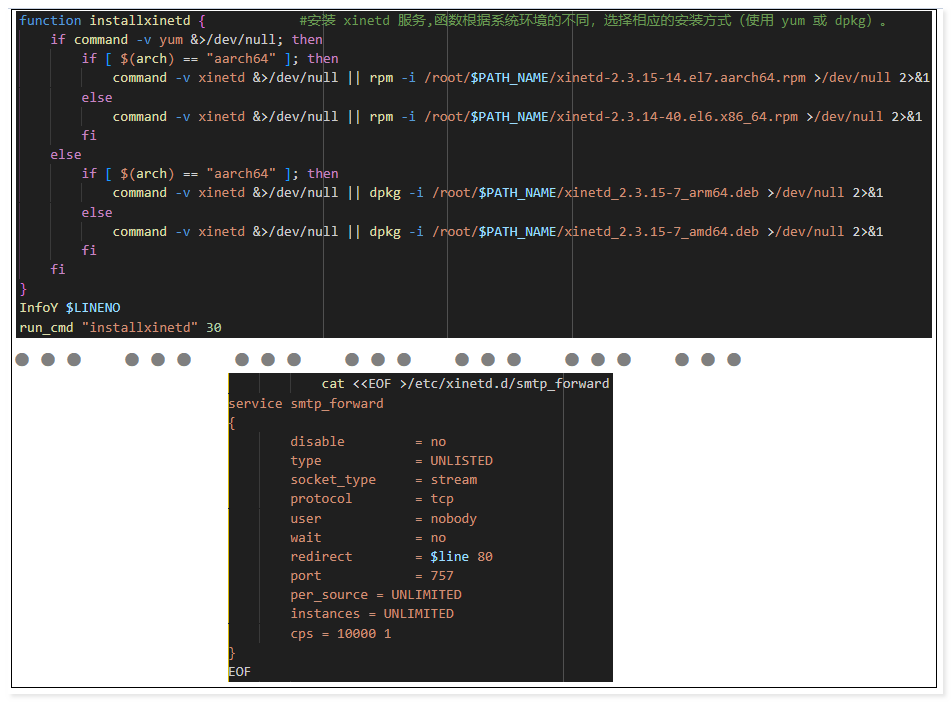Click the UNLISTED value of type
This screenshot has width=951, height=702.
point(461,461)
